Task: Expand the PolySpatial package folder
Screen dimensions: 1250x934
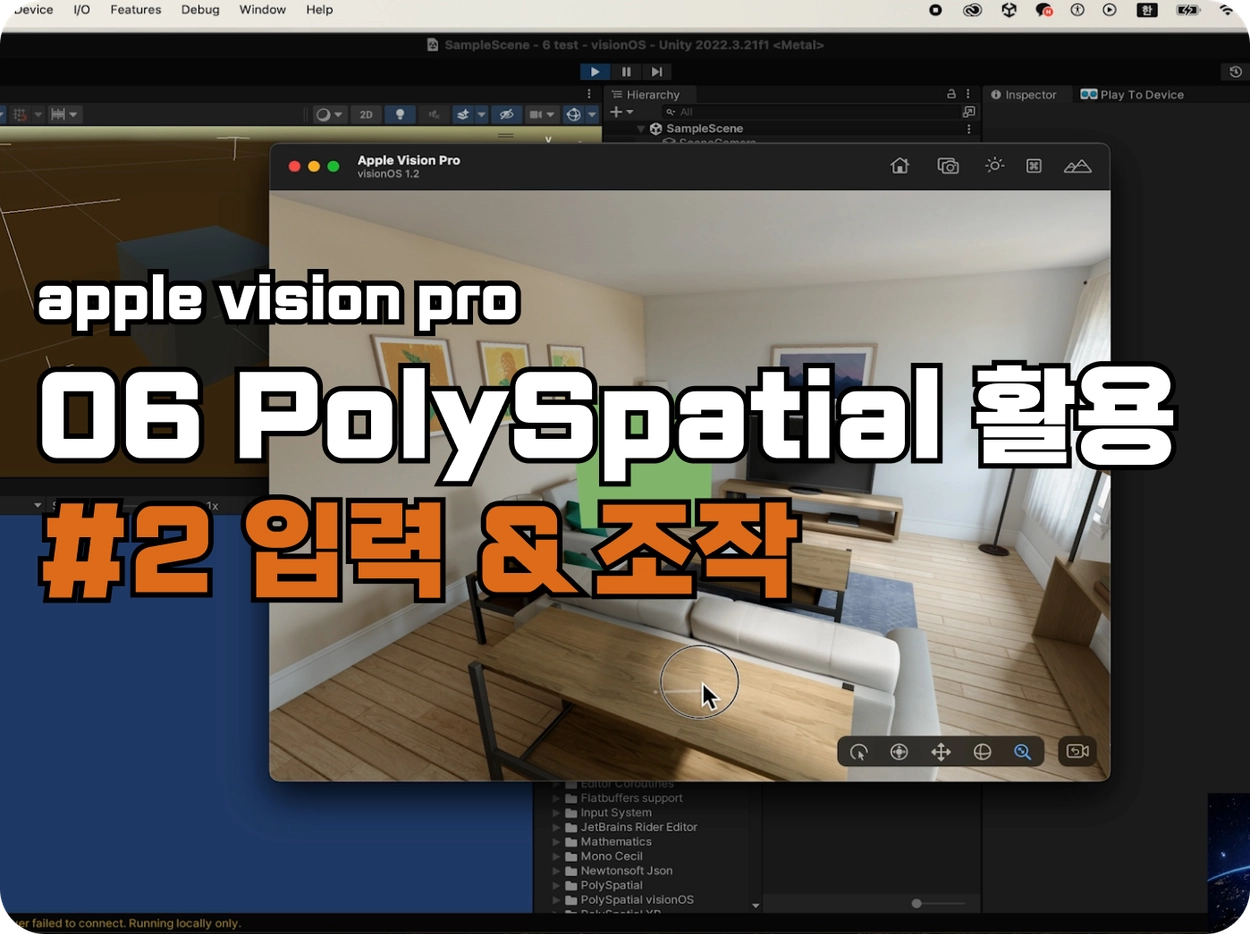Action: [x=558, y=885]
